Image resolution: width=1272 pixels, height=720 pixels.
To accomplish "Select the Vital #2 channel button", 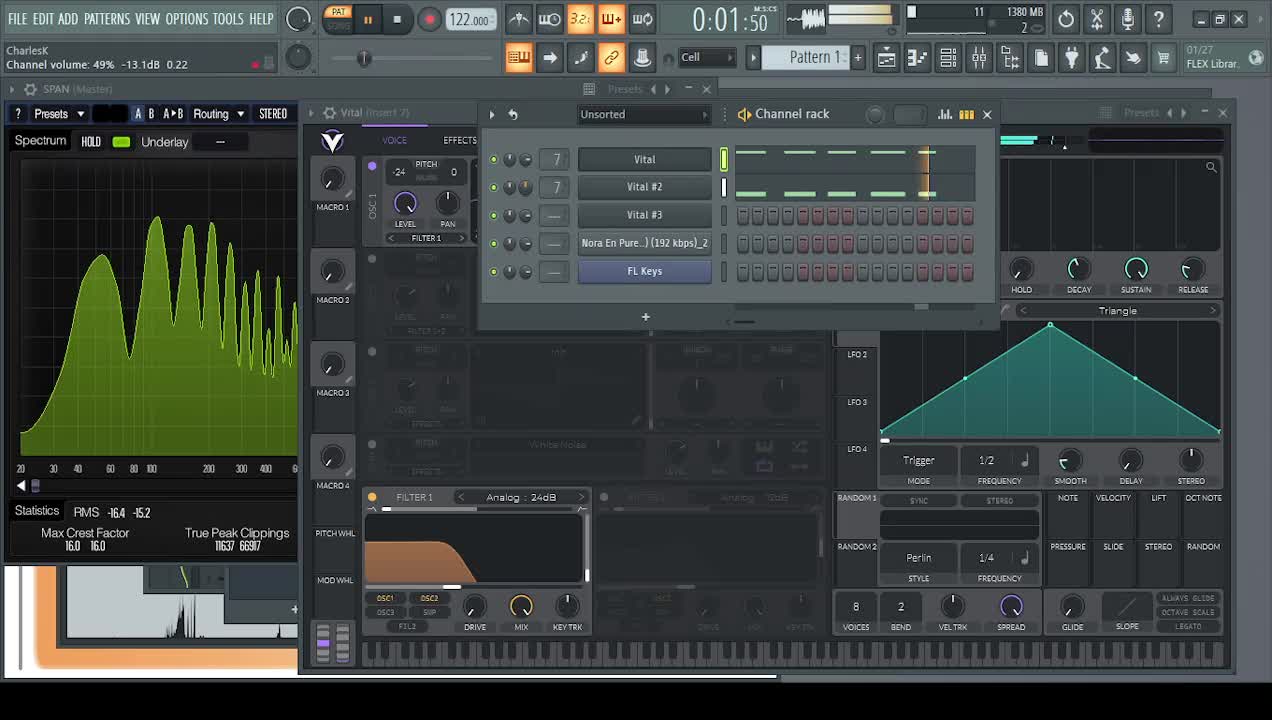I will 644,187.
